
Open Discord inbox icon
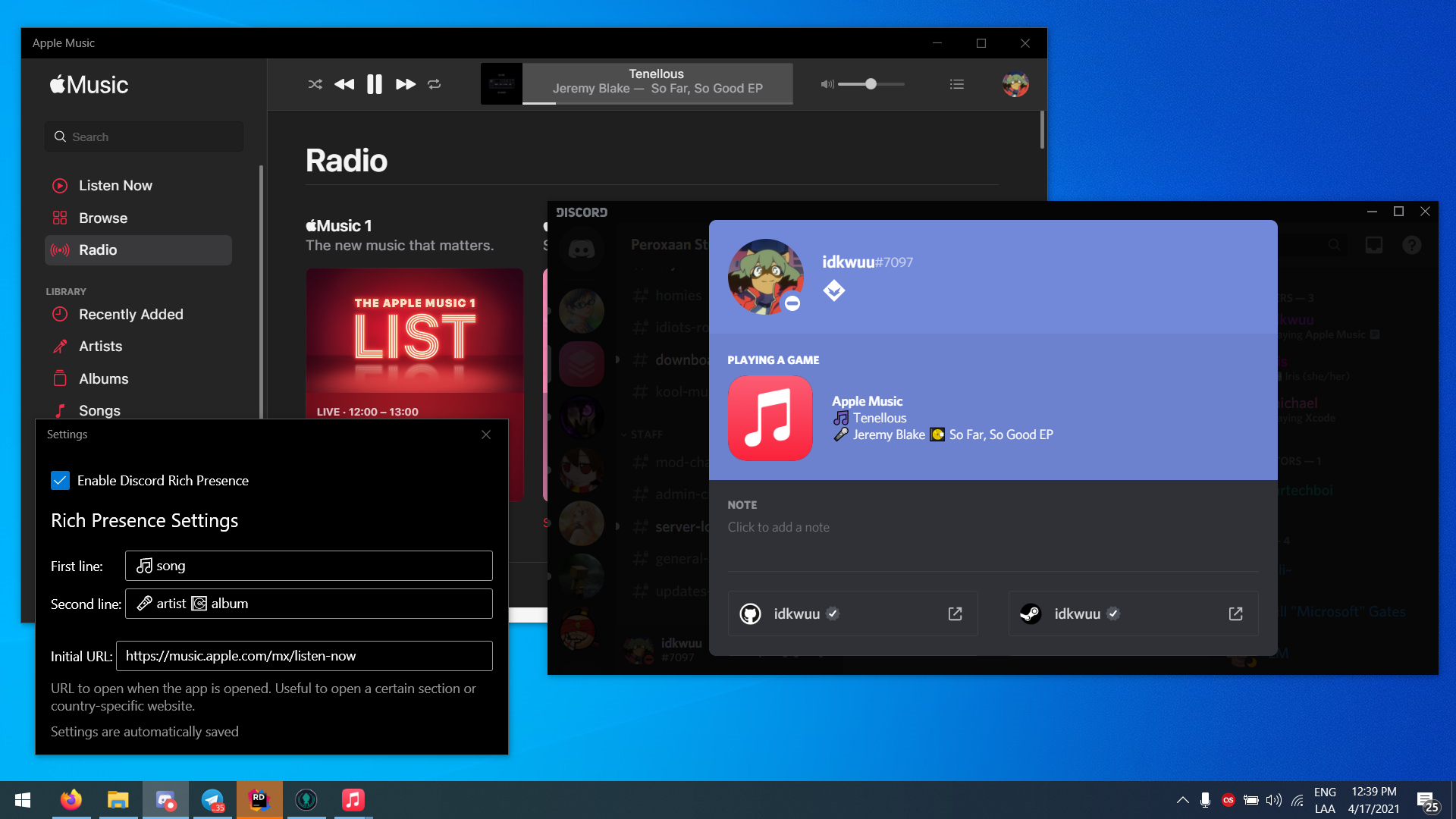coord(1373,245)
